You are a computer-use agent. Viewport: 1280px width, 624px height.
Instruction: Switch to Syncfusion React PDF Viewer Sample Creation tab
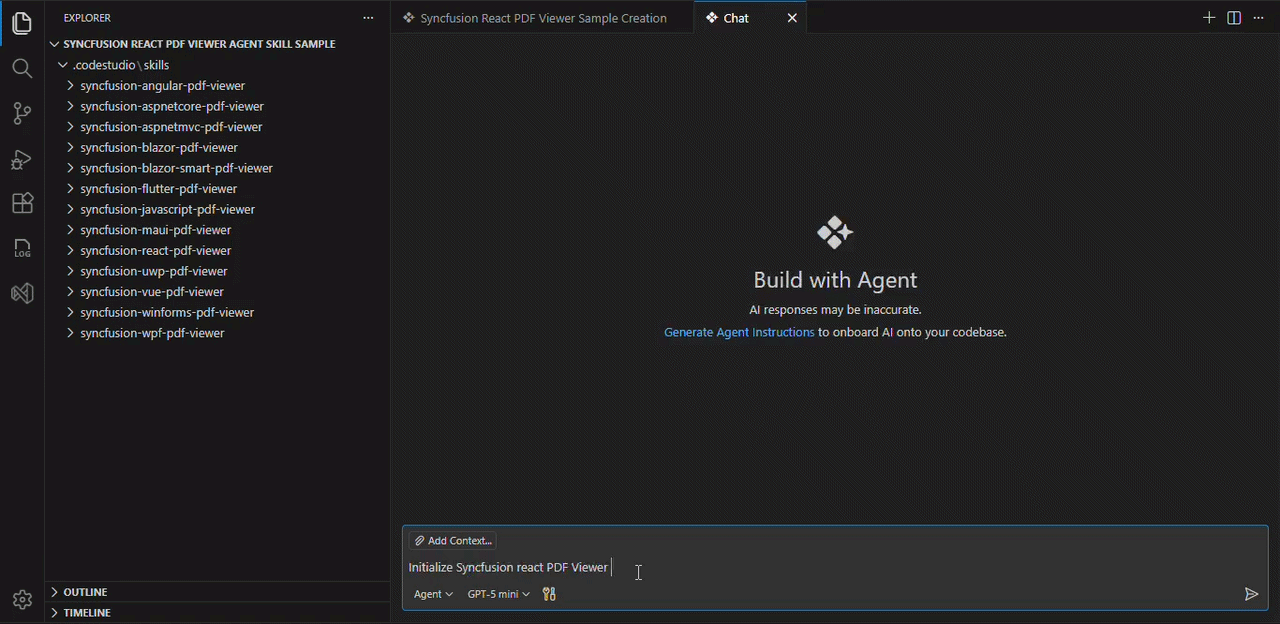pos(534,18)
